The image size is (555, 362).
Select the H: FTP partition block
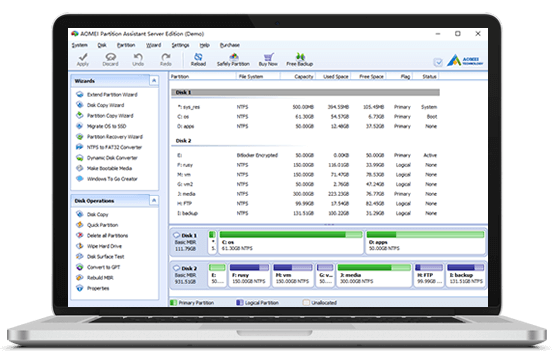tap(429, 275)
